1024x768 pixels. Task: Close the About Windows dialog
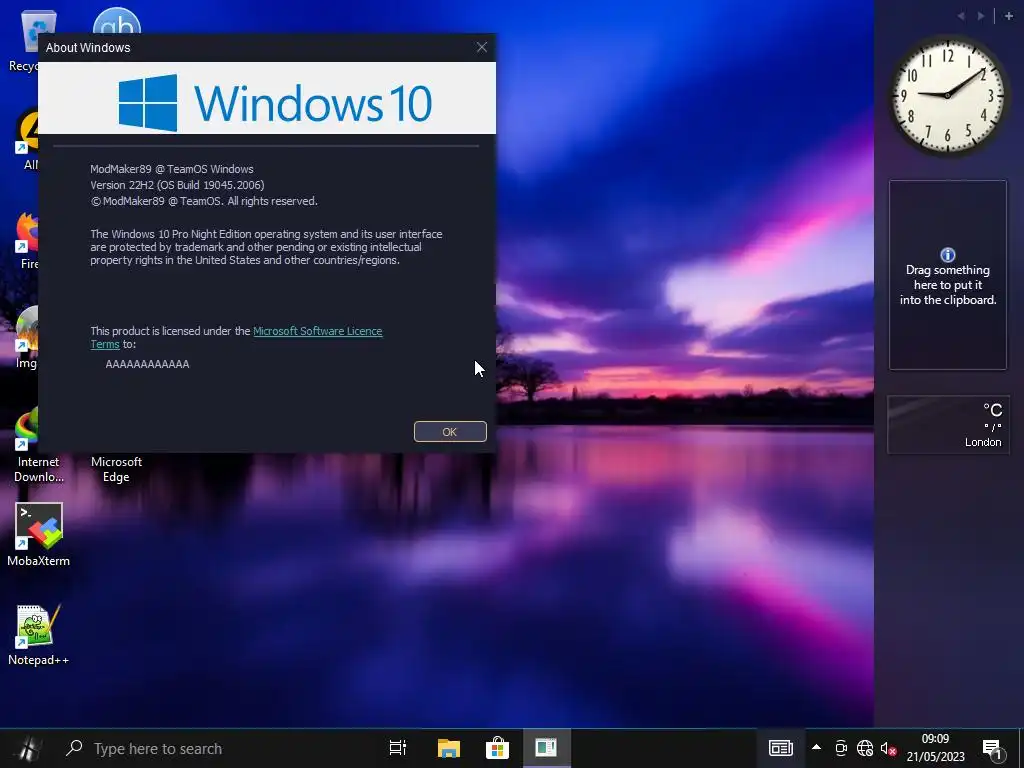pos(482,47)
